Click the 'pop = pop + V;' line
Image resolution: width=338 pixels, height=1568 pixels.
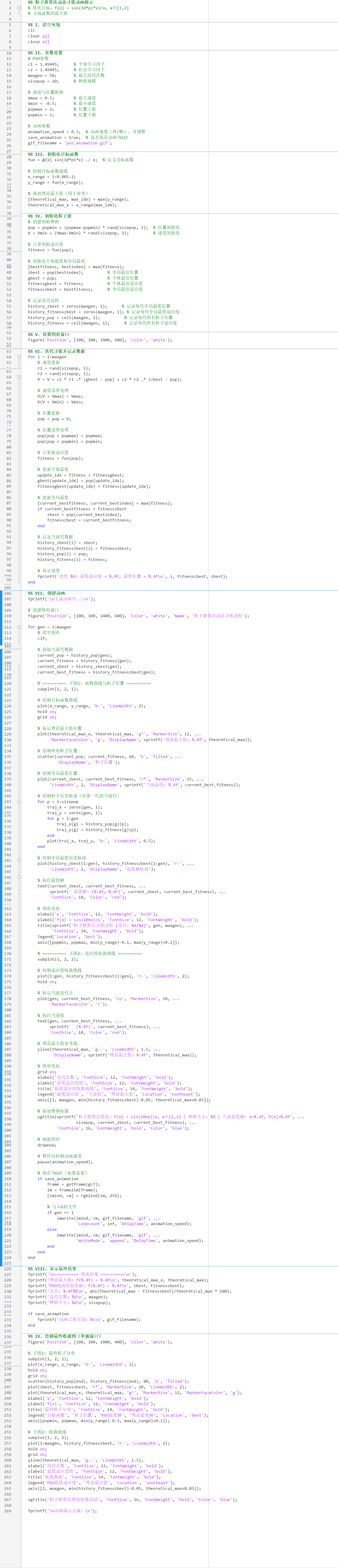click(54, 419)
